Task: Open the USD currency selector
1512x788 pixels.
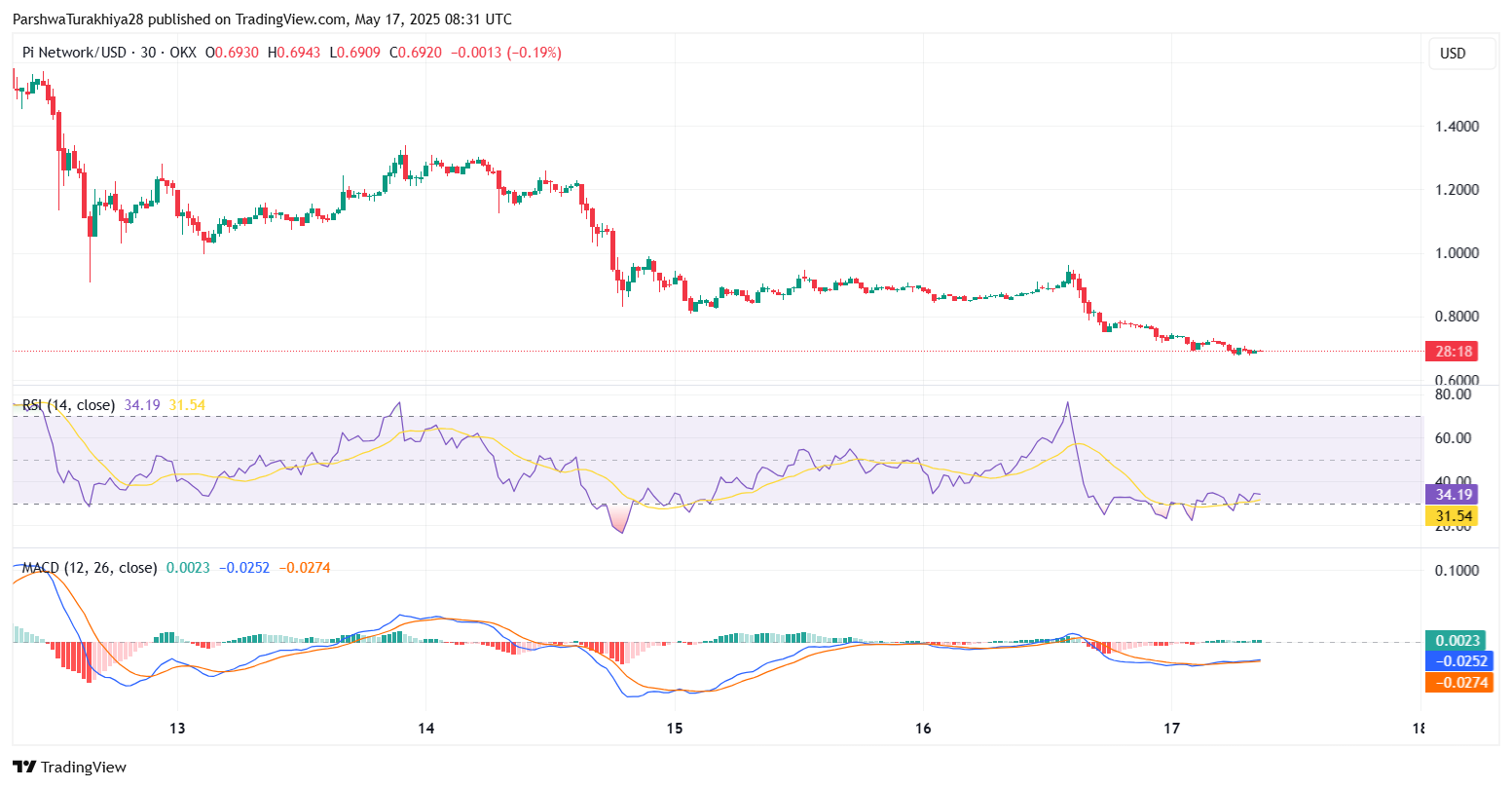Action: click(x=1453, y=54)
